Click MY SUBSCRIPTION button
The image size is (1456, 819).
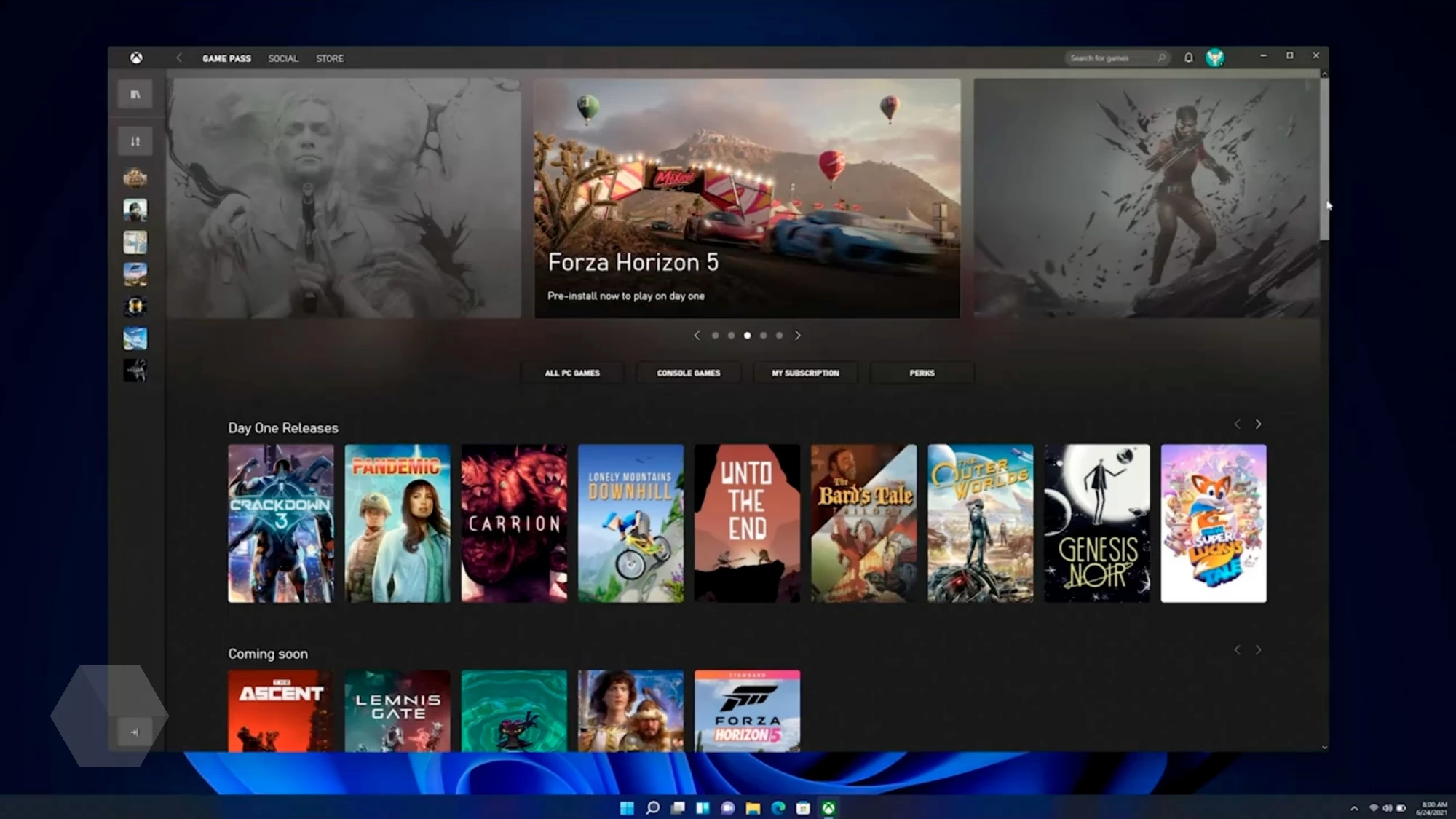805,373
